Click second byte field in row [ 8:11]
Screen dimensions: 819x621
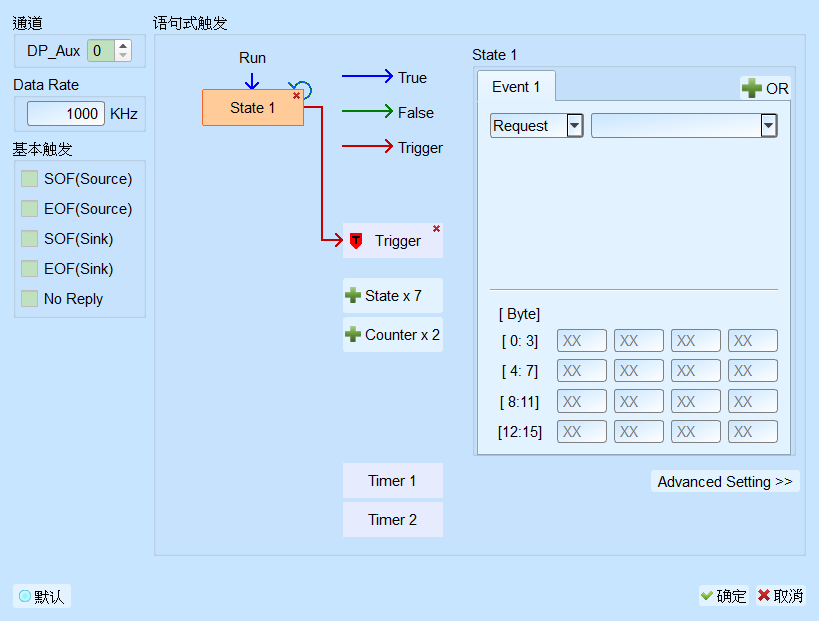[638, 401]
